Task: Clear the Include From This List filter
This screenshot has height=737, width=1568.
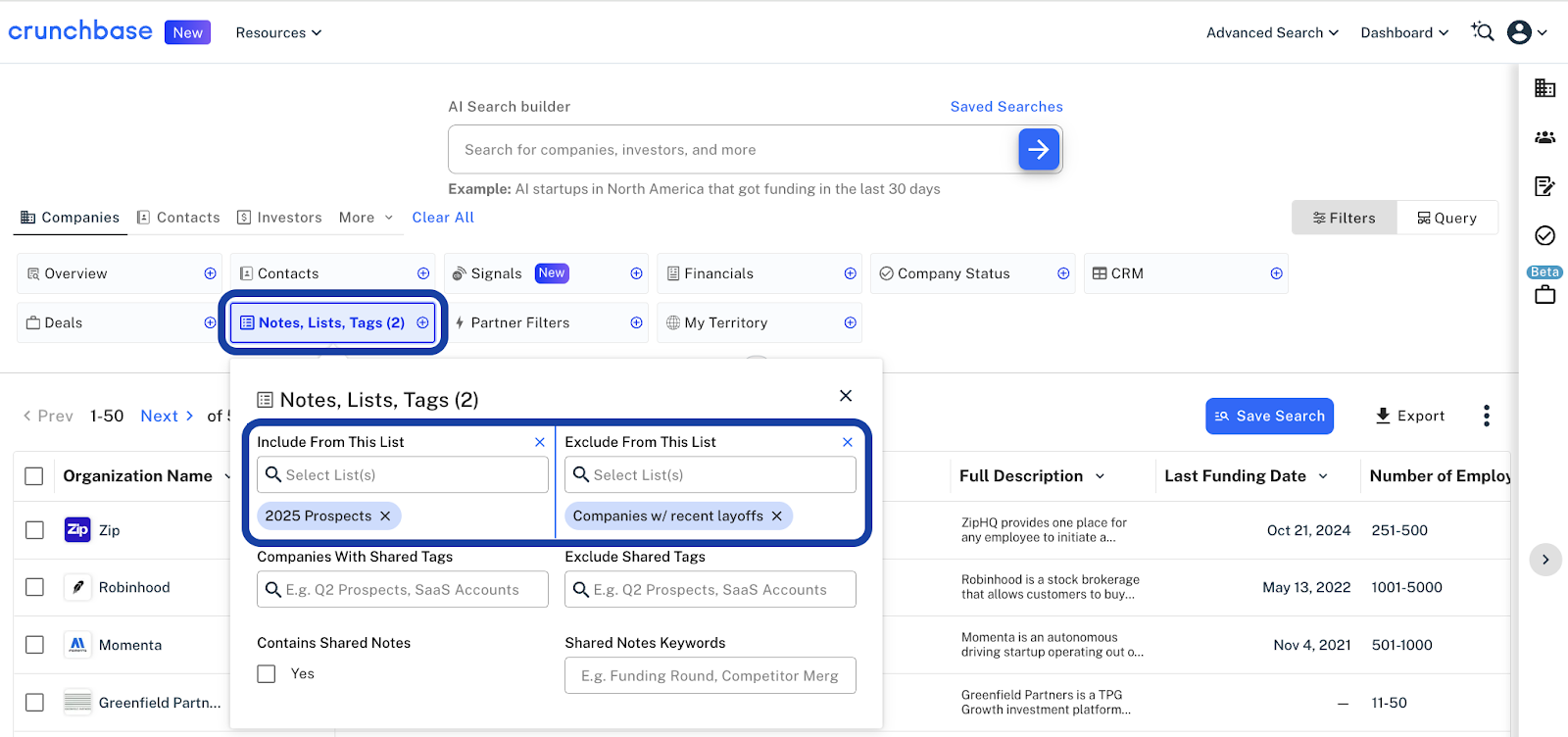Action: pyautogui.click(x=540, y=442)
